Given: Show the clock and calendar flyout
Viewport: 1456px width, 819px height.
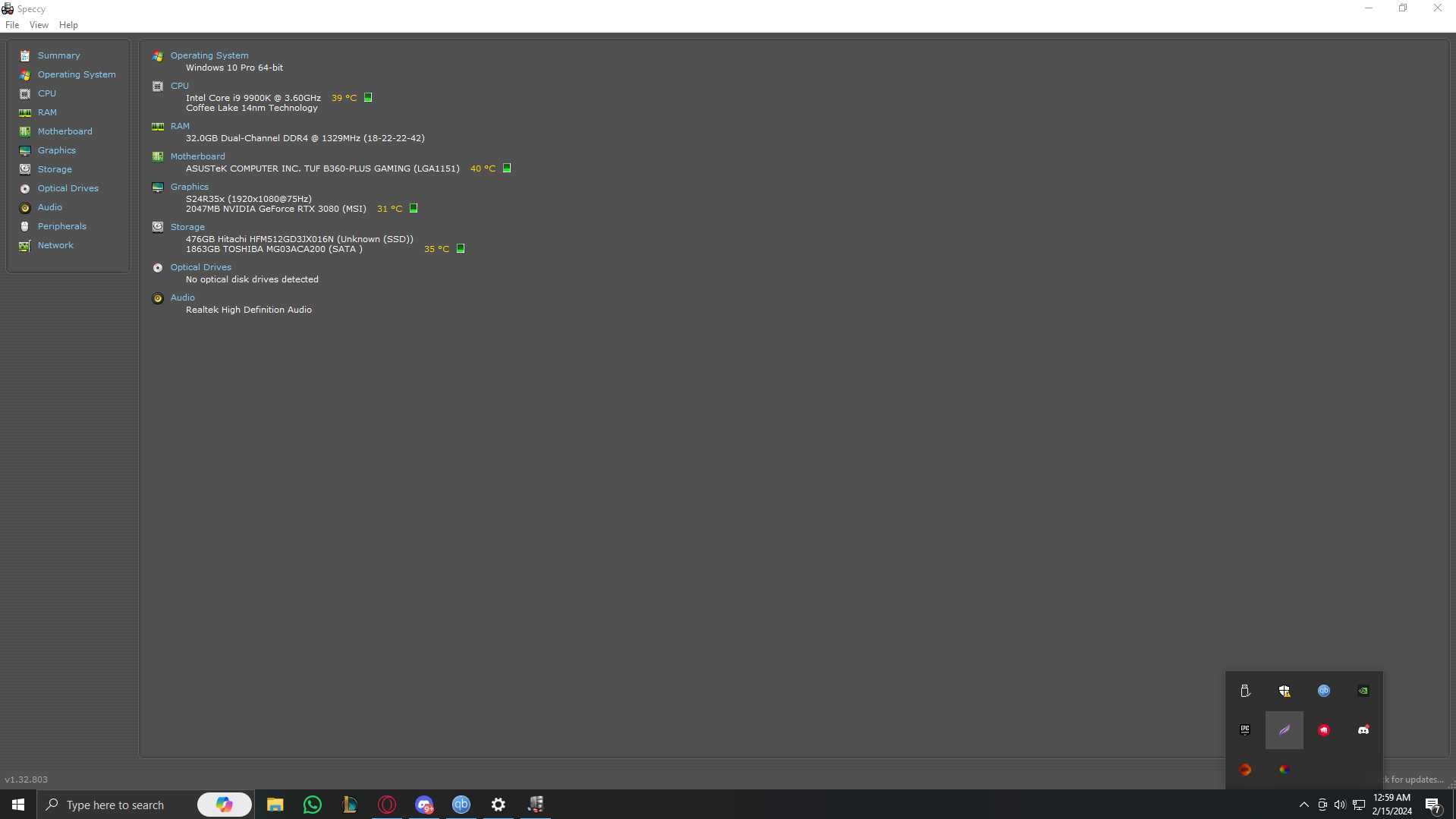Looking at the screenshot, I should tap(1392, 805).
